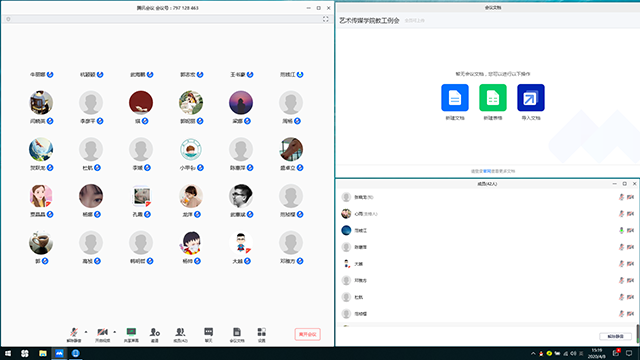Click the muted mic badge next to 杨娜 in the grid
The image size is (640, 360).
click(98, 214)
